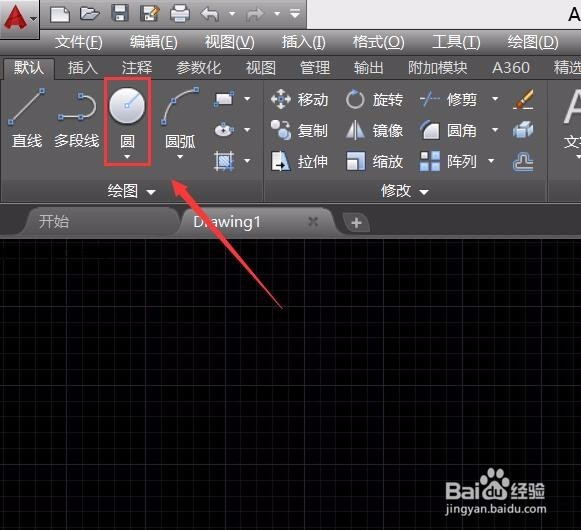Expand the hatch tool dropdown arrow
Viewport: 581px width, 530px height.
247,161
